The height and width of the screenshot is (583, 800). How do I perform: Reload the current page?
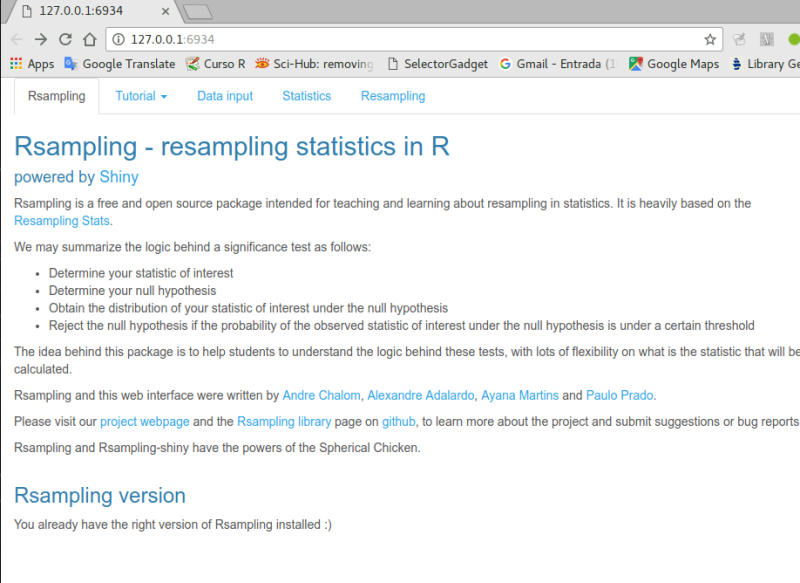pos(66,40)
